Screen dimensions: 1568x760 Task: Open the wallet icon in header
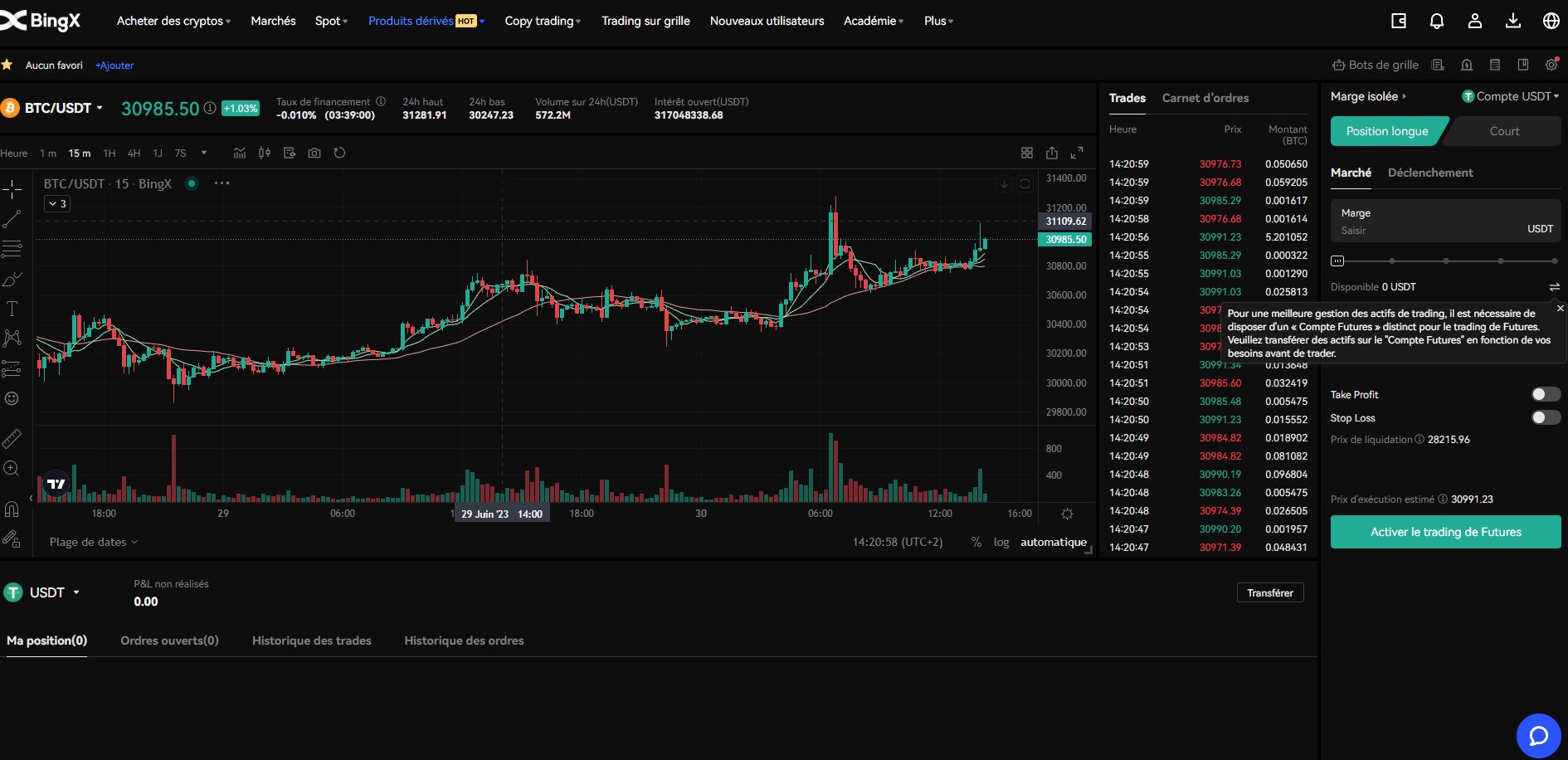(1399, 21)
